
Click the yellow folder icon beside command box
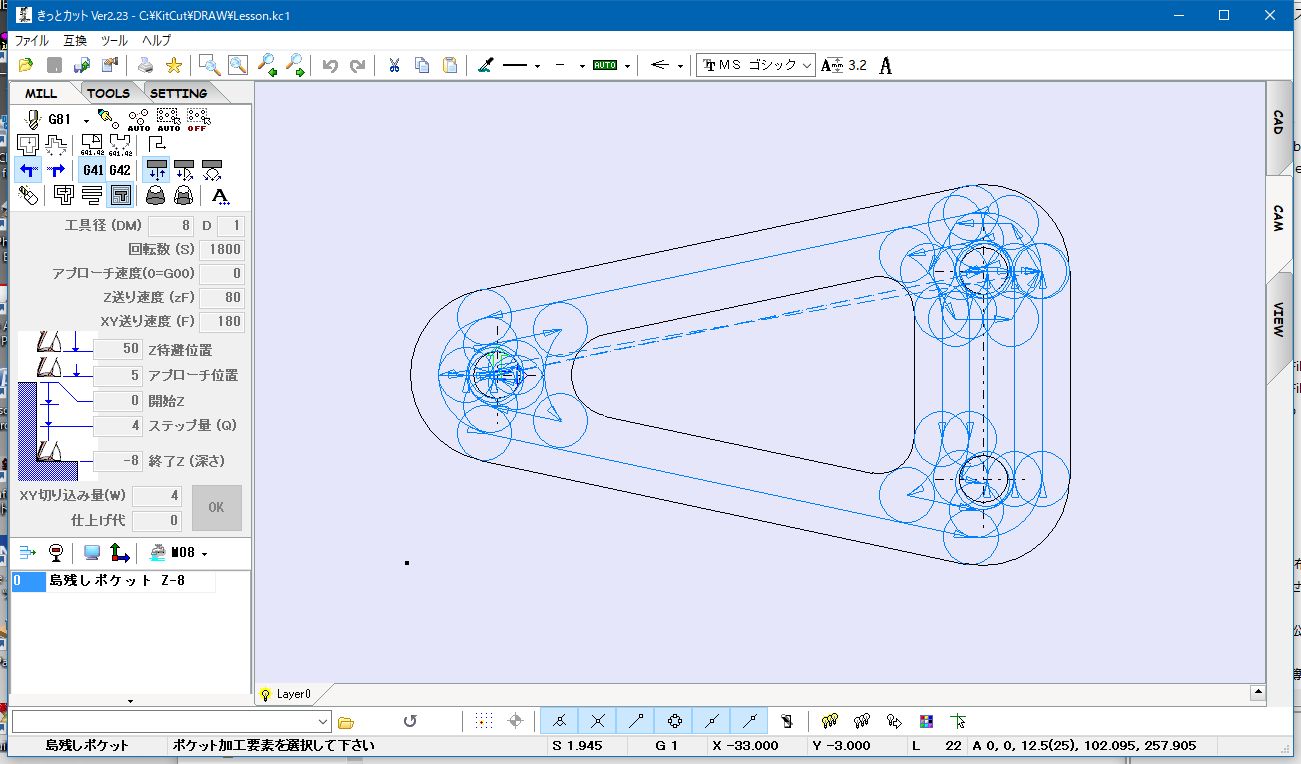346,721
